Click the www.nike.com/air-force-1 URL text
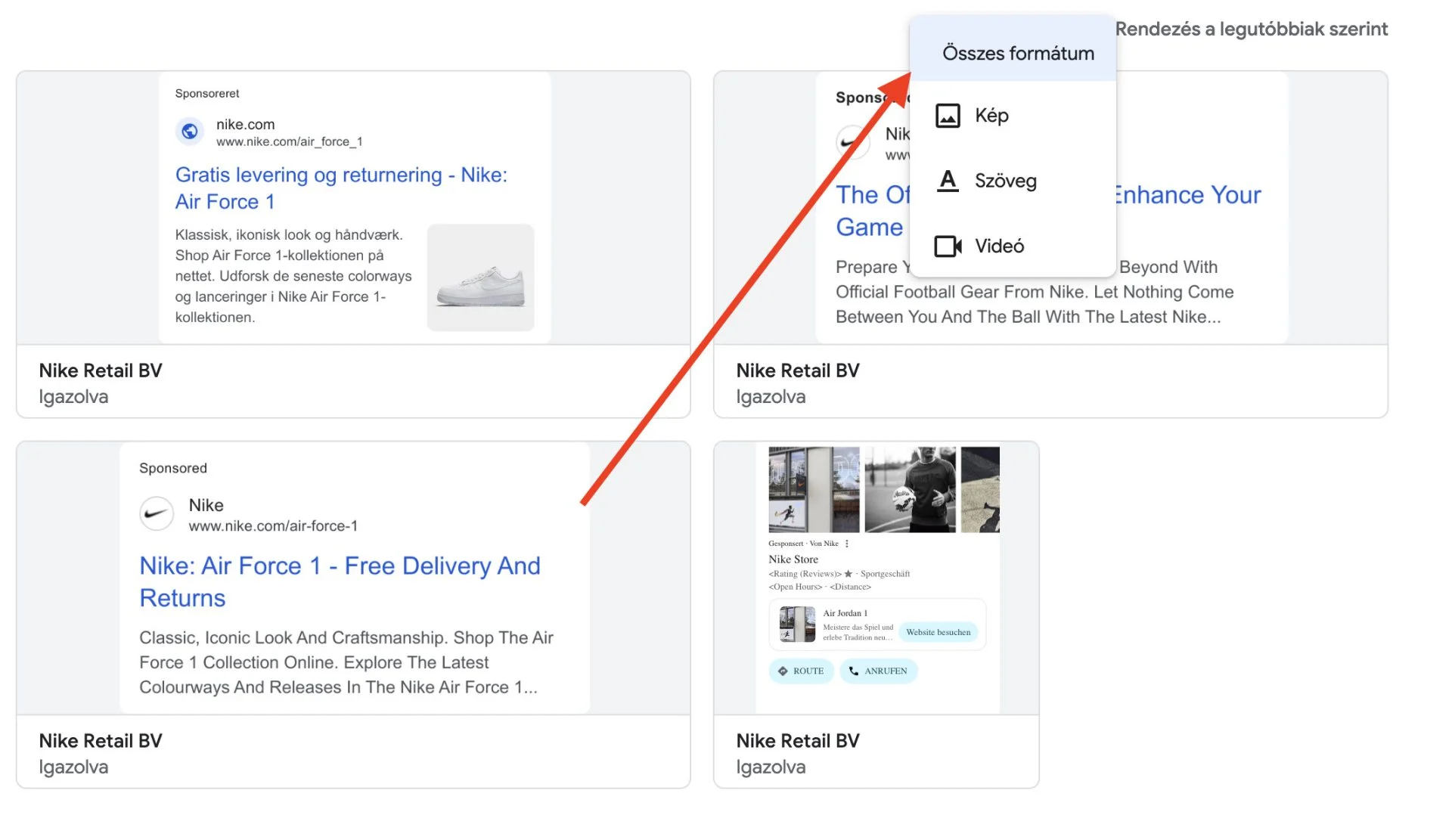Image resolution: width=1452 pixels, height=840 pixels. pyautogui.click(x=273, y=526)
